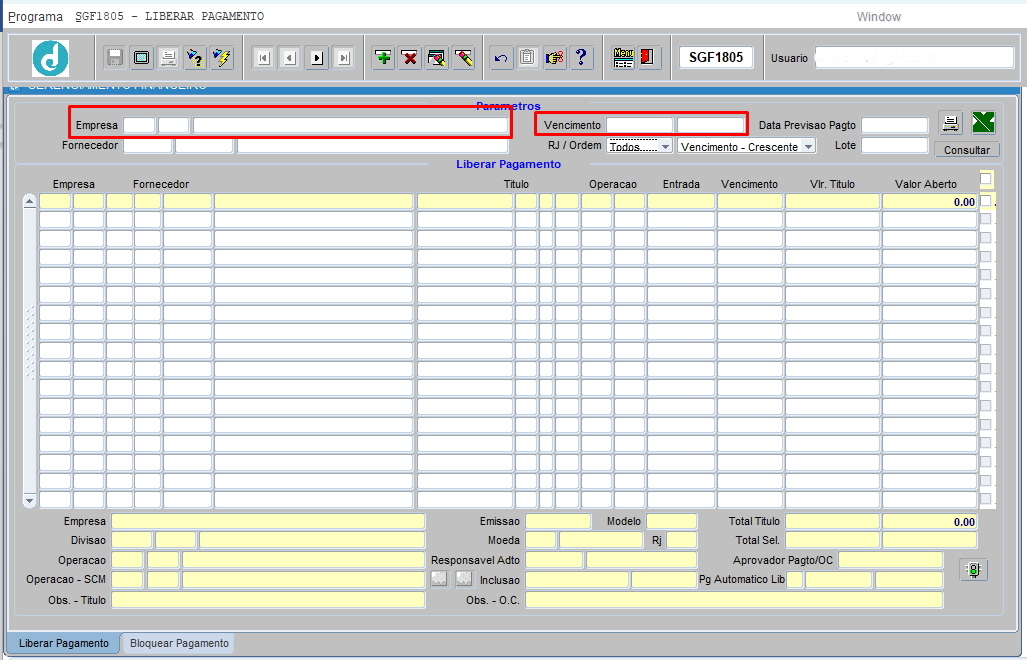
Task: Click the first small gray button before Inclusao
Action: (439, 579)
